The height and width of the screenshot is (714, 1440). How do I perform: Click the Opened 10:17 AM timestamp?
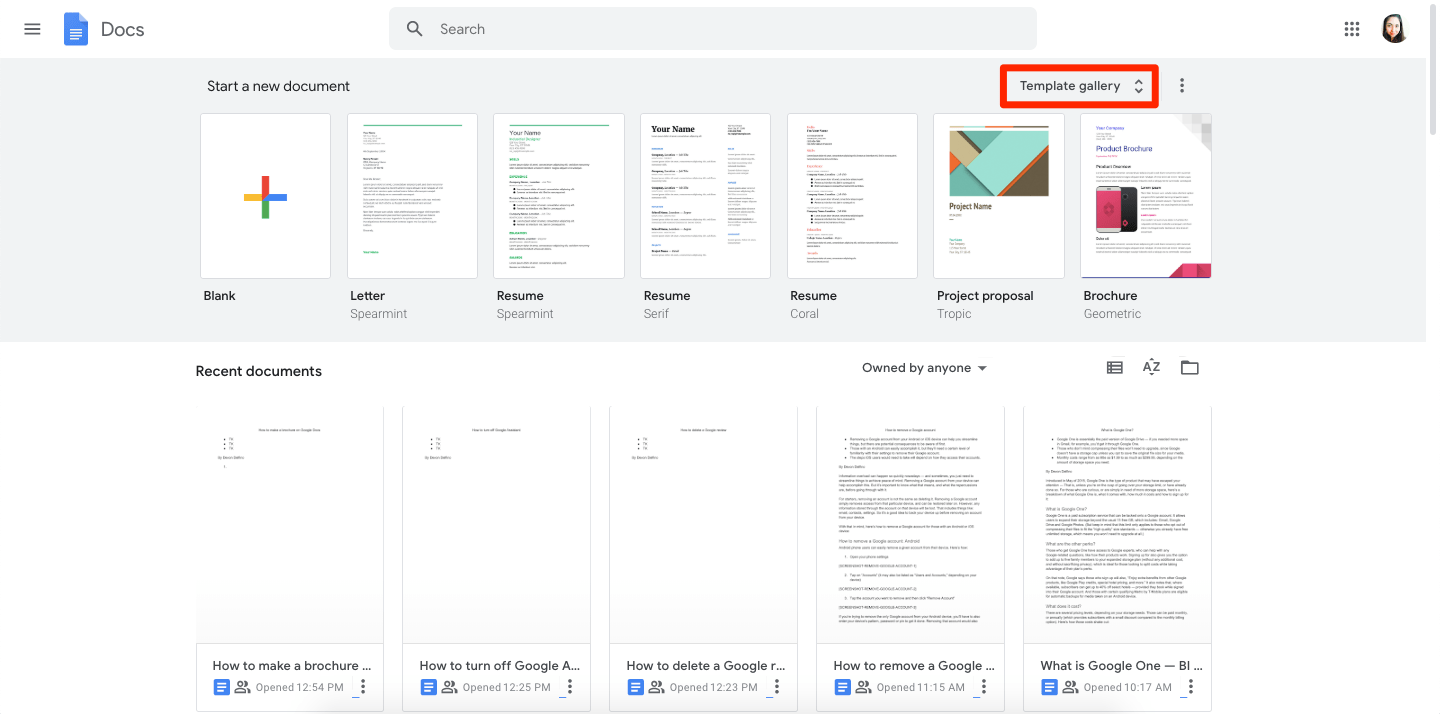click(x=1127, y=687)
